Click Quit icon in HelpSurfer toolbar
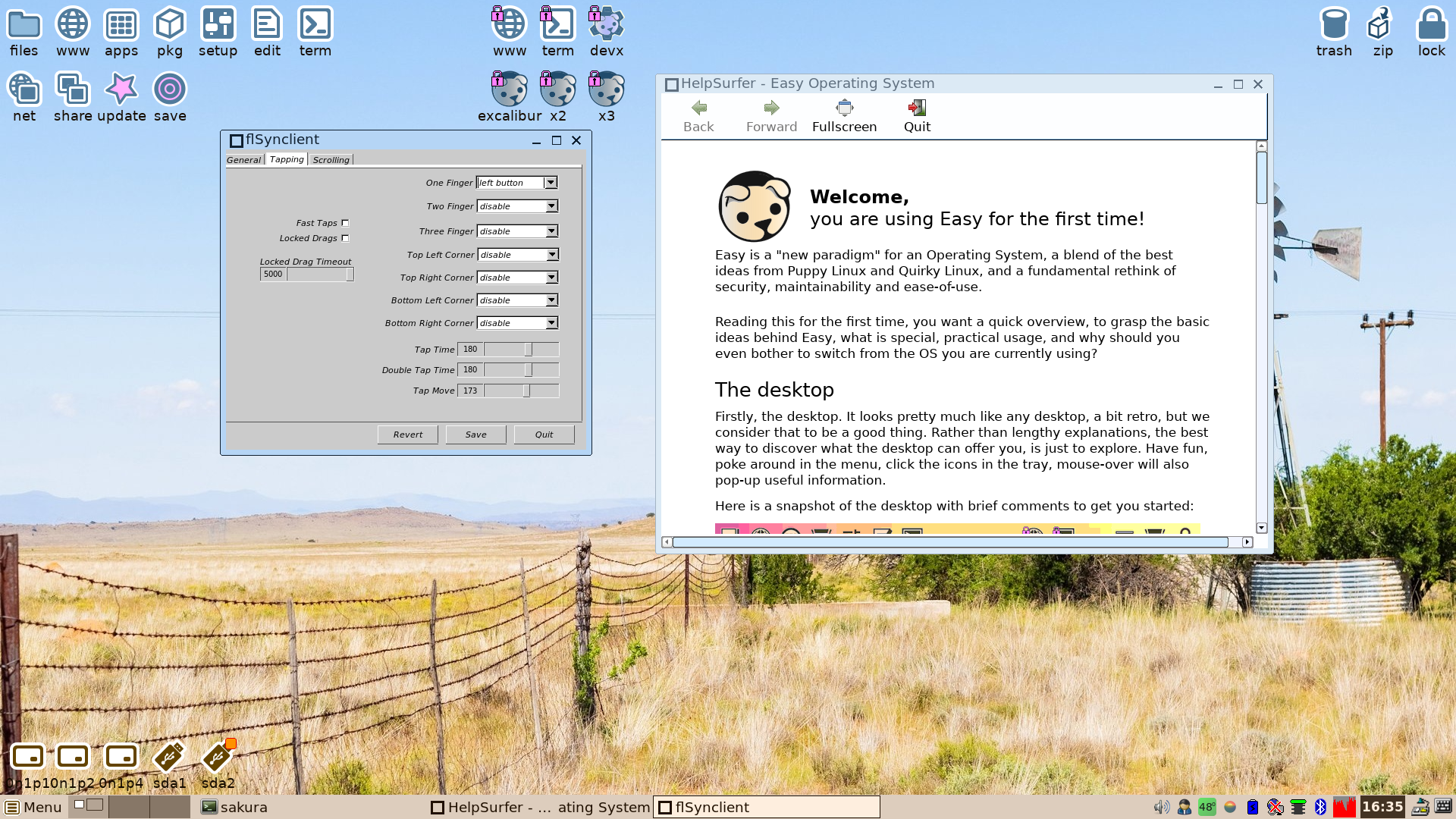 917,116
